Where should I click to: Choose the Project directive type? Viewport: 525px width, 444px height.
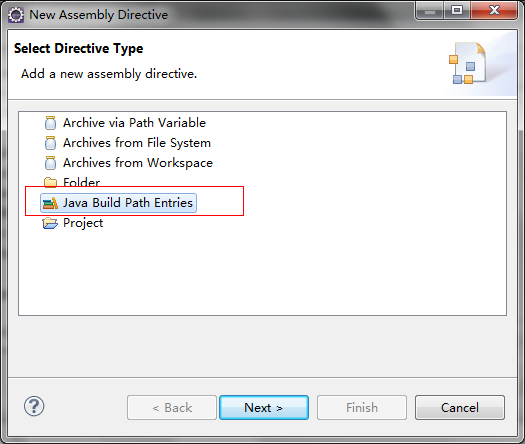pyautogui.click(x=83, y=223)
